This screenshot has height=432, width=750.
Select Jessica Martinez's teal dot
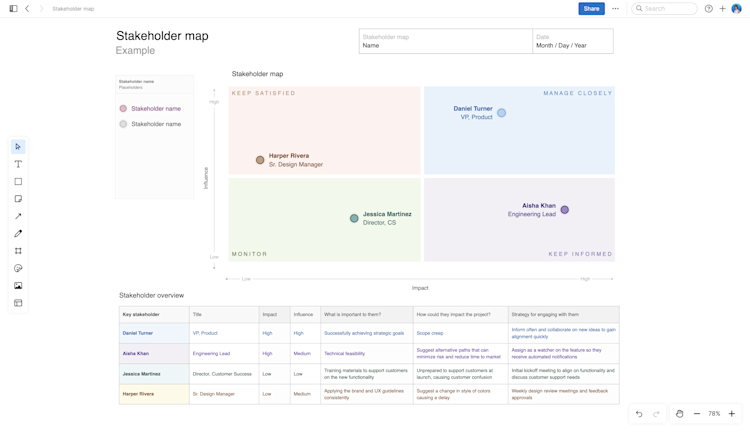pos(354,218)
